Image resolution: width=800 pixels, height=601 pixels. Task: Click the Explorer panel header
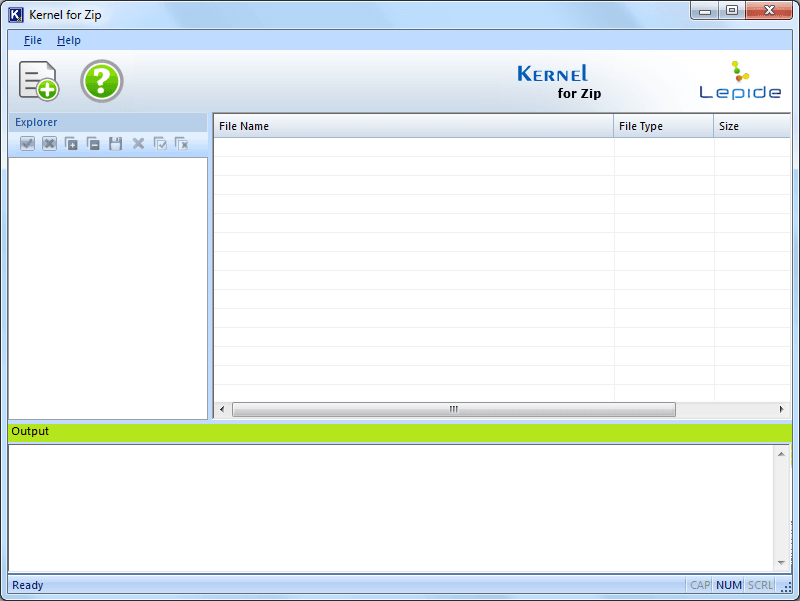[108, 122]
